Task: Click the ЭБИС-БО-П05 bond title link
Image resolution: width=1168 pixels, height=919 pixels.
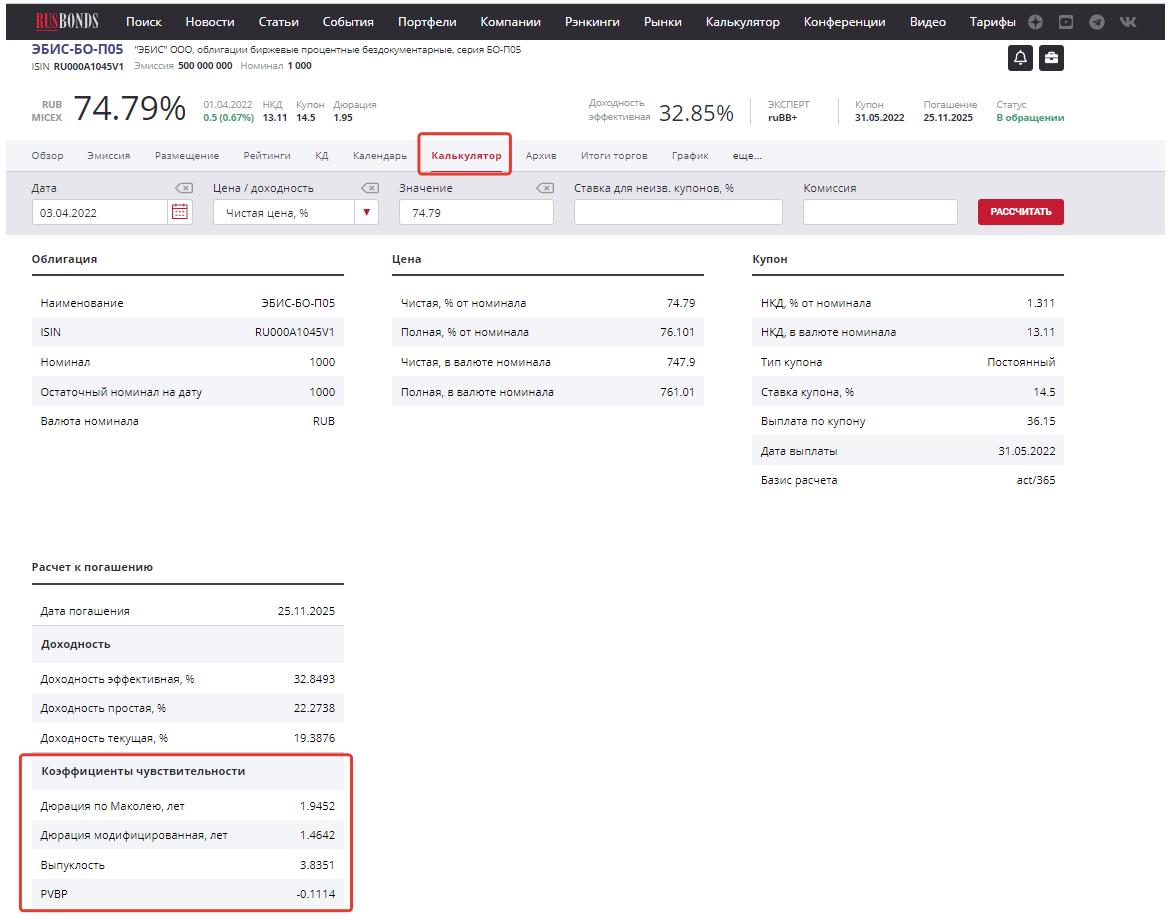Action: point(77,49)
